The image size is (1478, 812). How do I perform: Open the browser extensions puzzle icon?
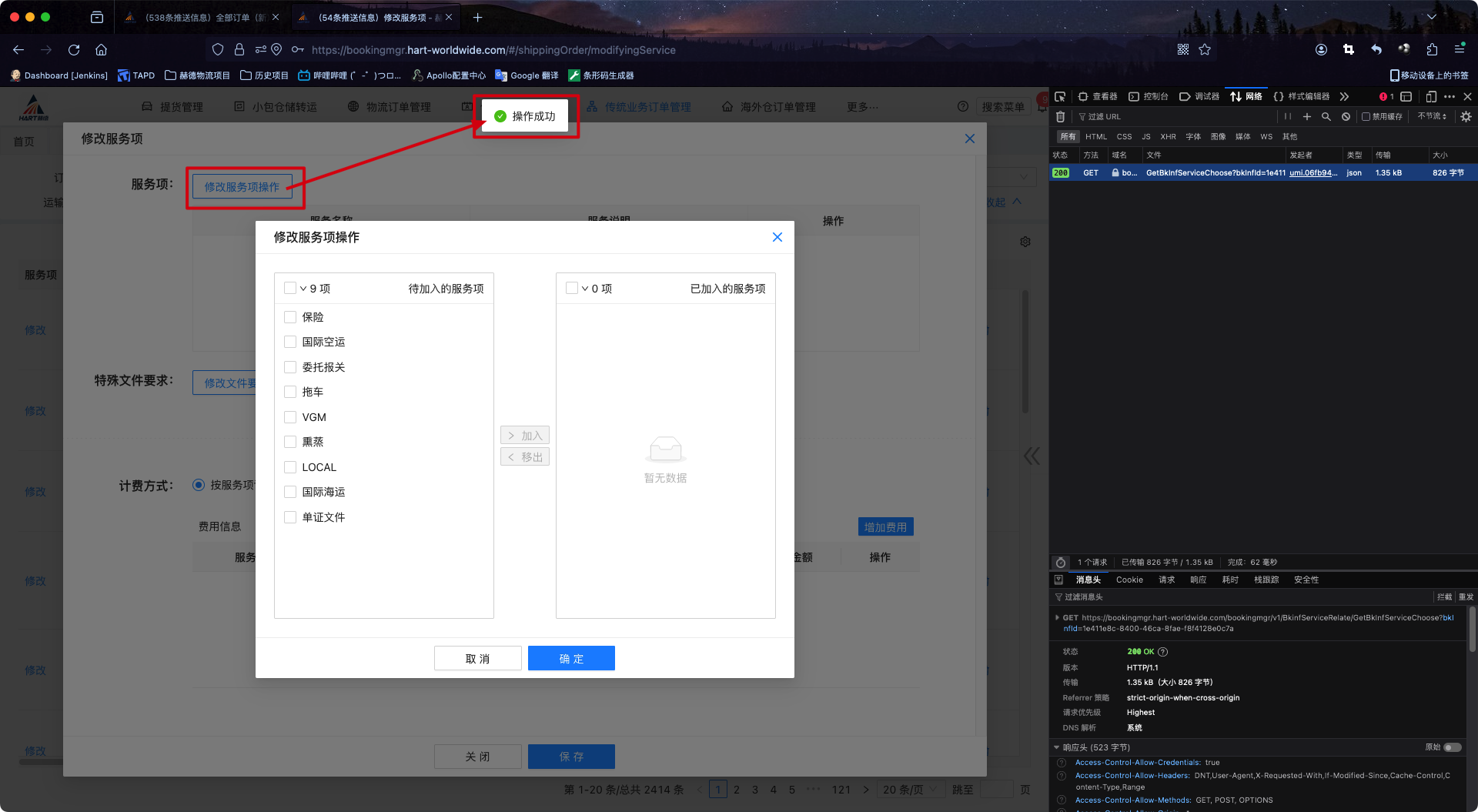[x=1432, y=50]
